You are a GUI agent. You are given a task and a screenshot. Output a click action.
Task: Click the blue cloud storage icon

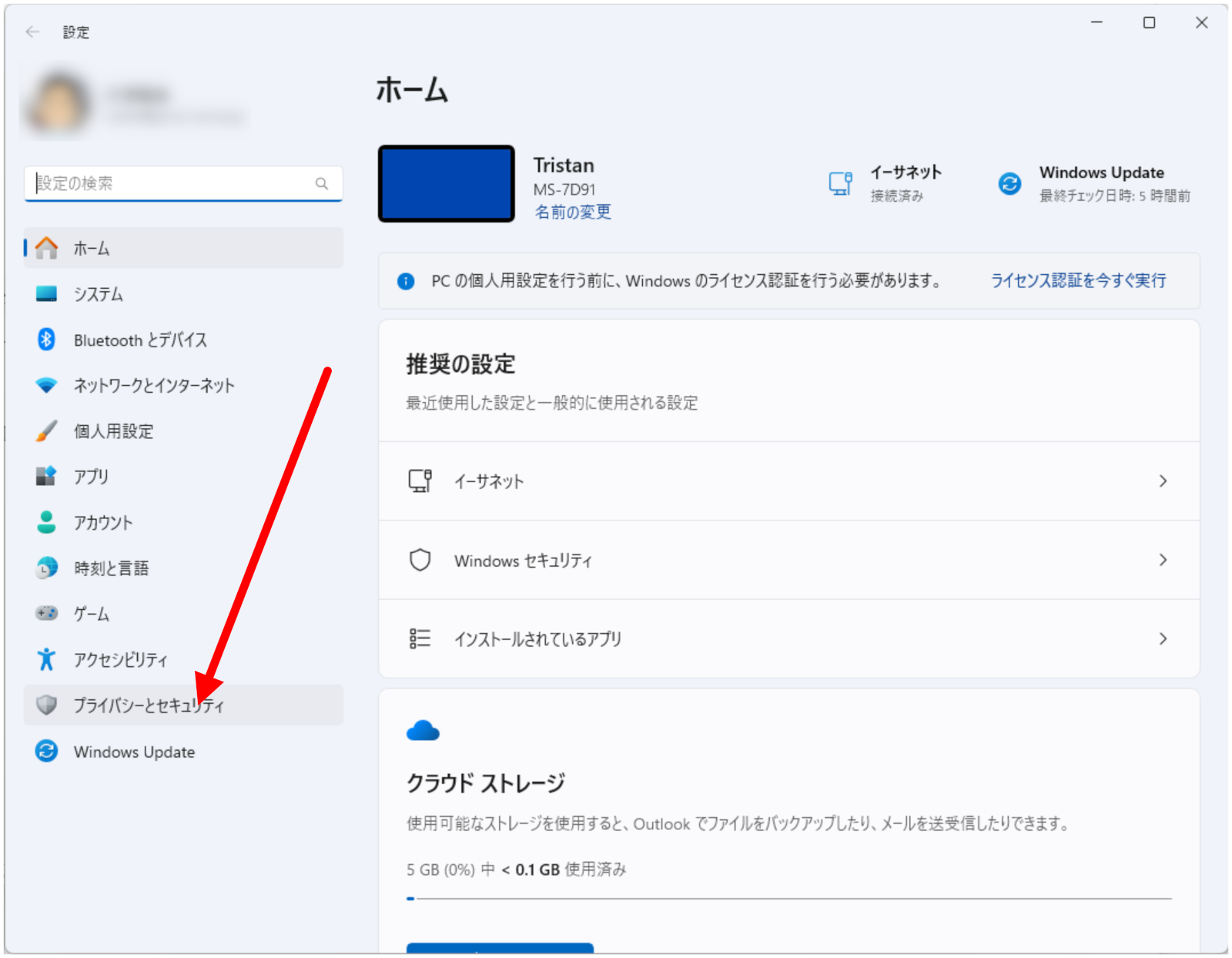[423, 731]
